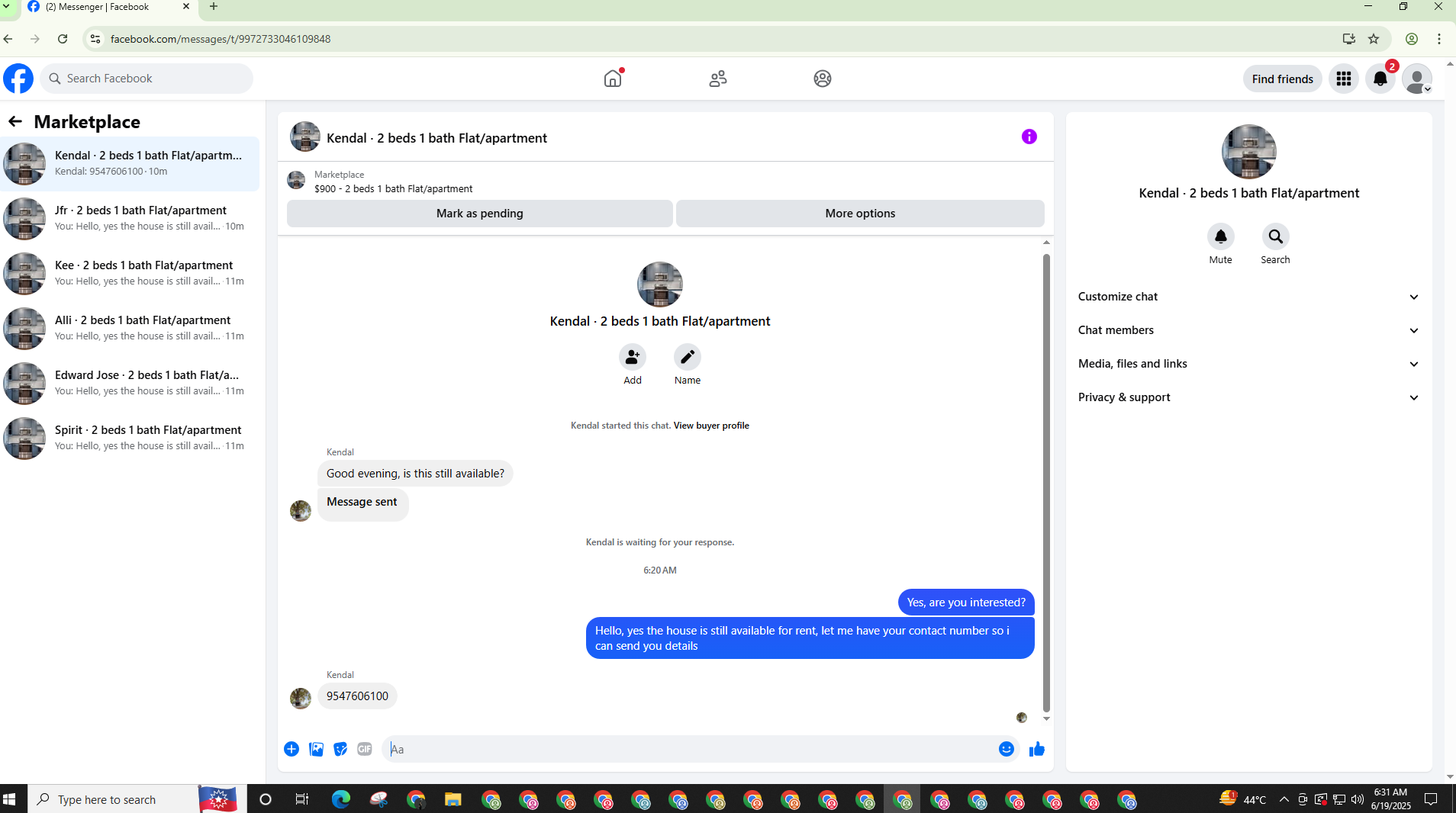Open the Groups icon in top navigation
Screen dimensions: 1456x813
pyautogui.click(x=823, y=79)
